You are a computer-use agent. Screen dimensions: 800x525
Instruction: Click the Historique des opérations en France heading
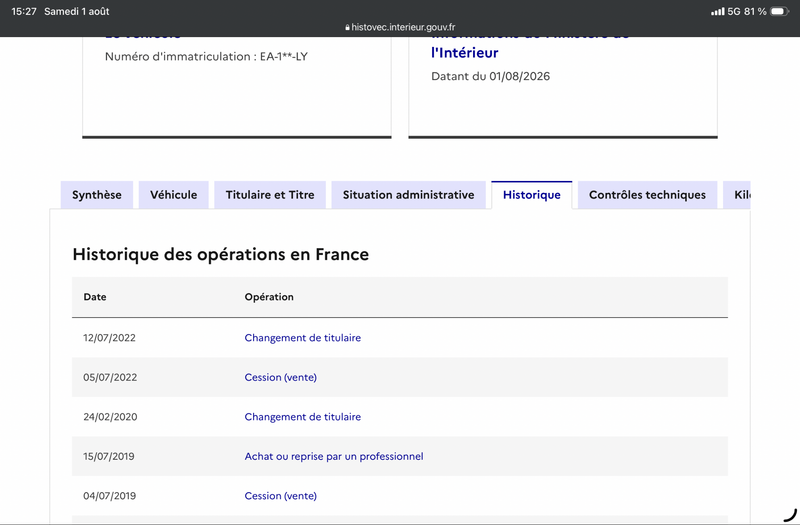click(x=220, y=254)
